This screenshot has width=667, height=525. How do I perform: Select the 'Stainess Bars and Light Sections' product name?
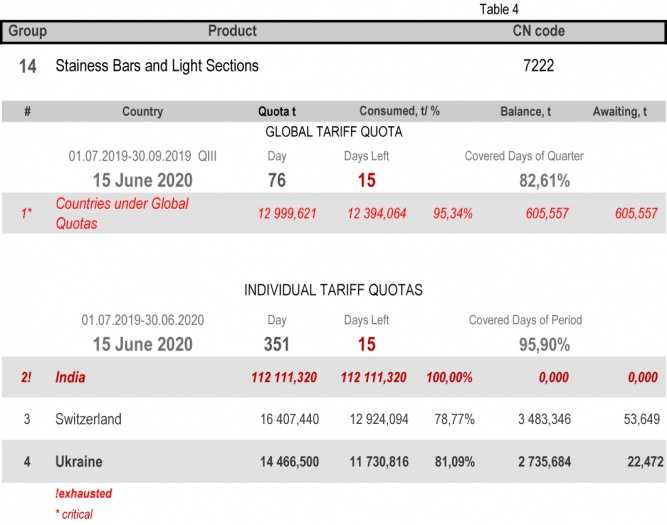click(157, 66)
